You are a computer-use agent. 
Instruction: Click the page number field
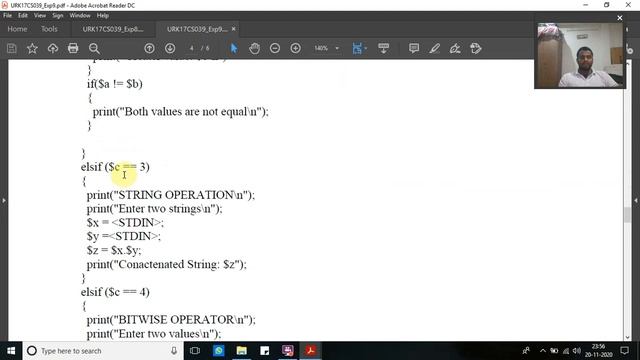pyautogui.click(x=192, y=49)
